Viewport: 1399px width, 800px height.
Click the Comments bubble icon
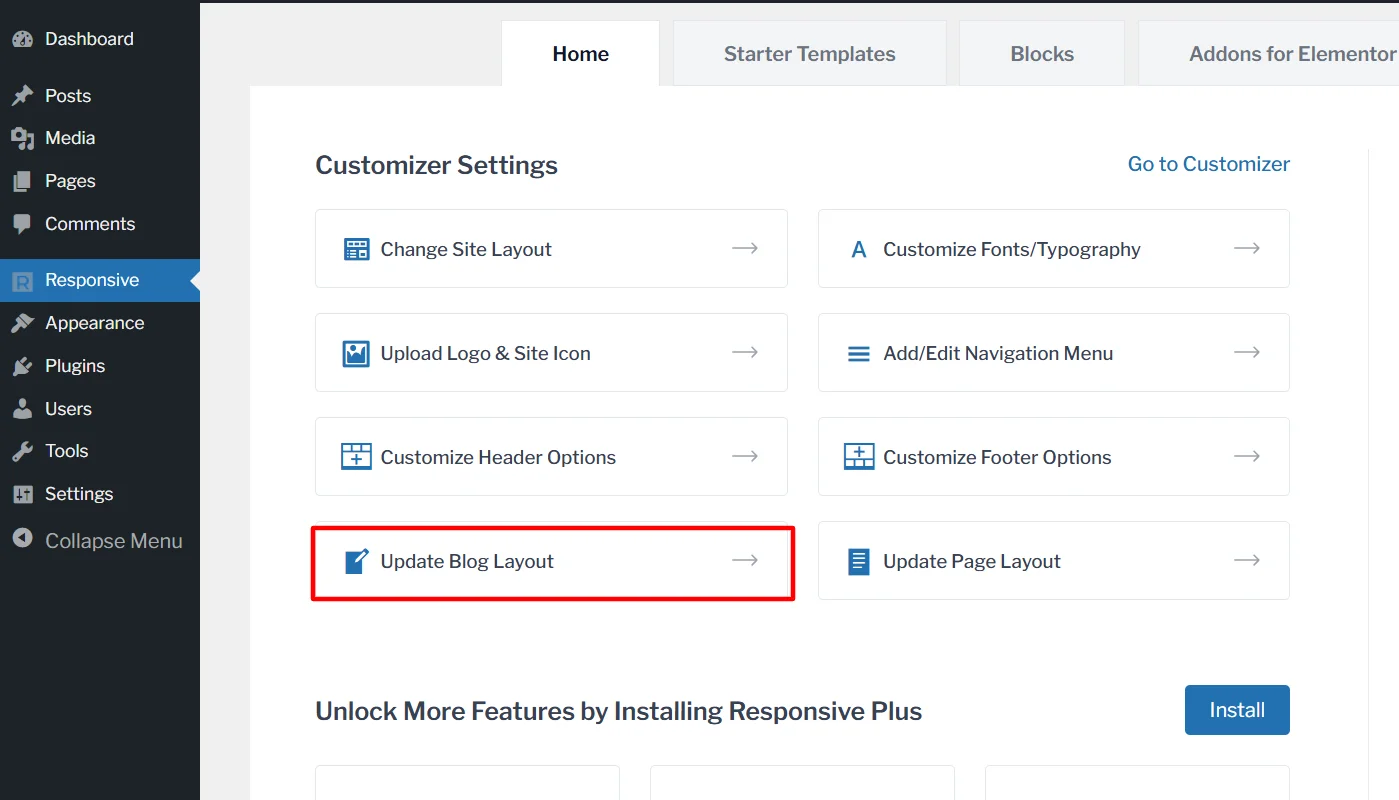pyautogui.click(x=22, y=224)
